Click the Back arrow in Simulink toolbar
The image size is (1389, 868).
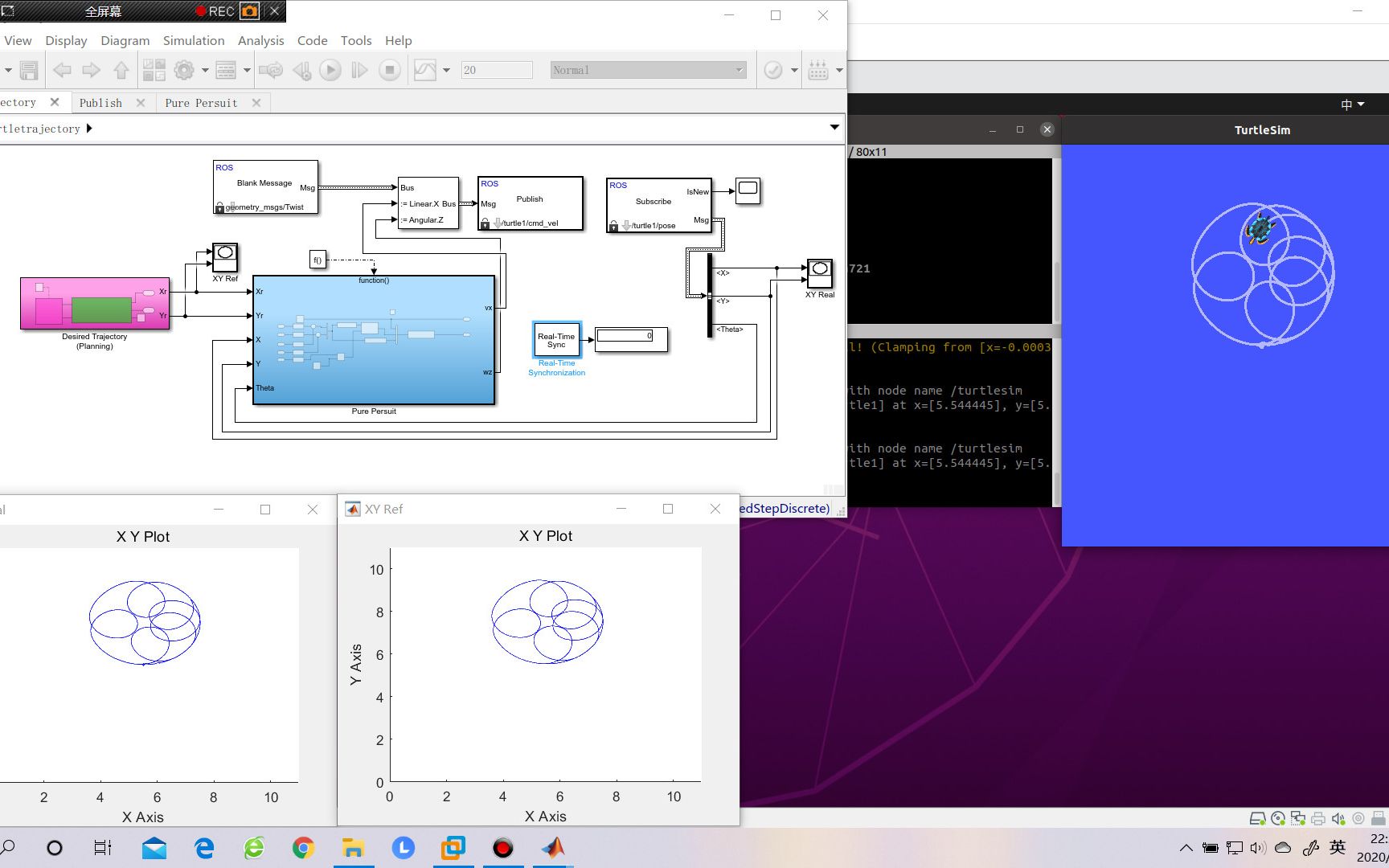(62, 71)
